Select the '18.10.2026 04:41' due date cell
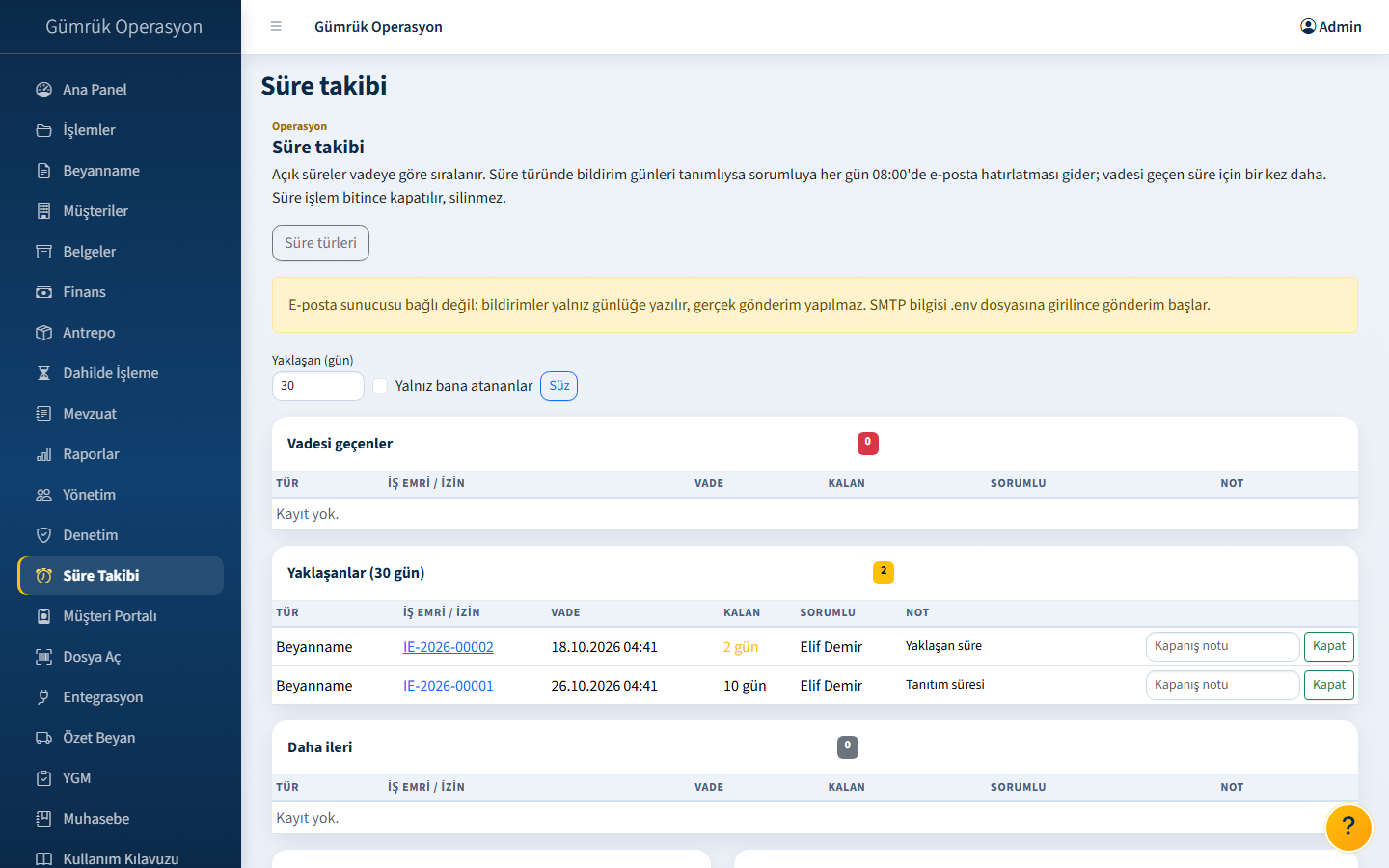 coord(605,647)
